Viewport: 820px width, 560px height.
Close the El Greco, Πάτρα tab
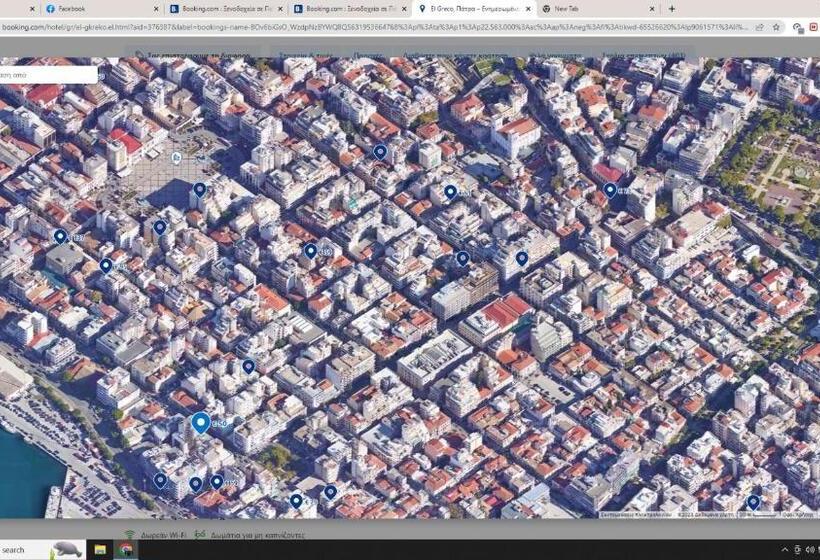click(528, 8)
